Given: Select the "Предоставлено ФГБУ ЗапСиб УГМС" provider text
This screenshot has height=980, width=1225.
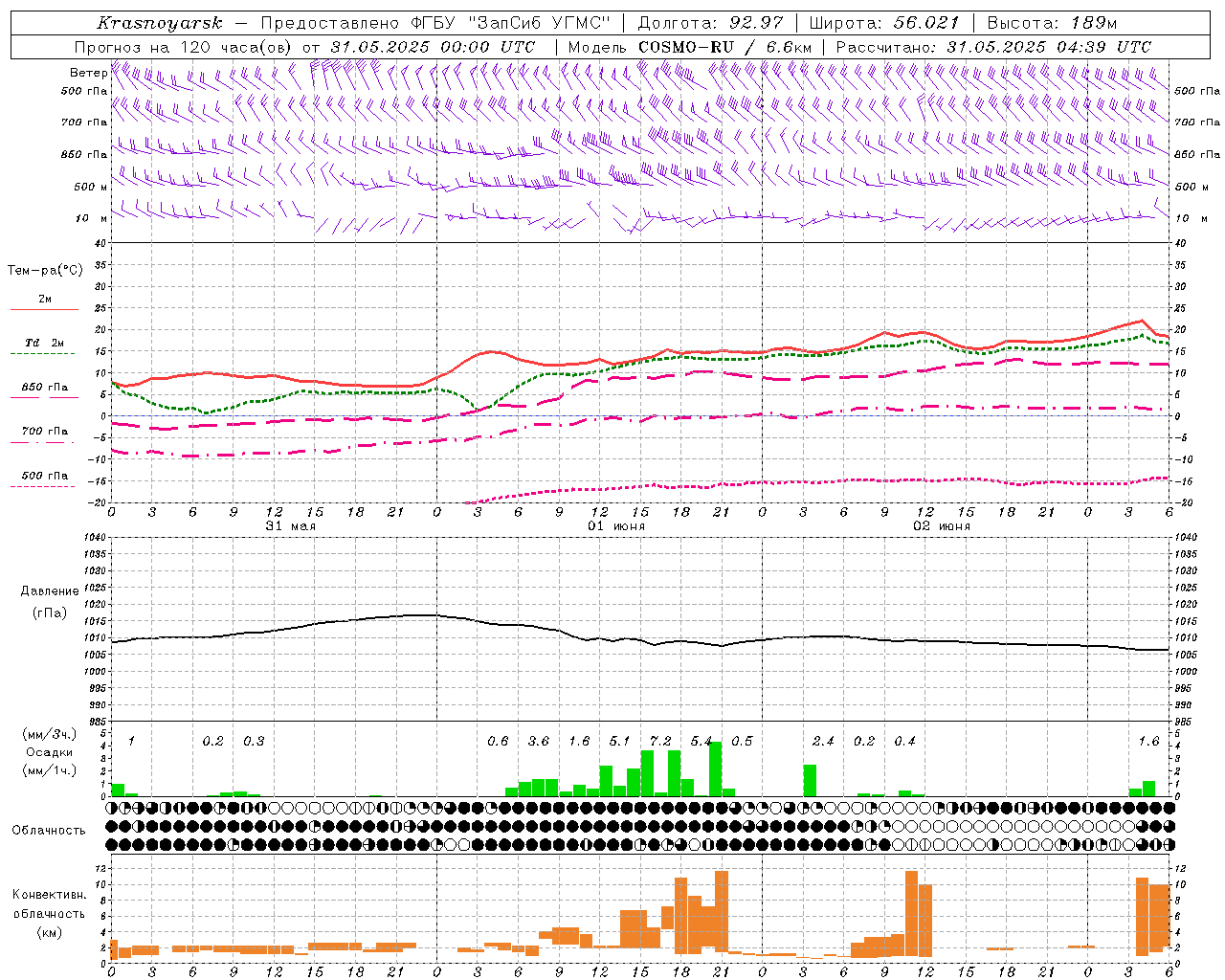Looking at the screenshot, I should 435,23.
